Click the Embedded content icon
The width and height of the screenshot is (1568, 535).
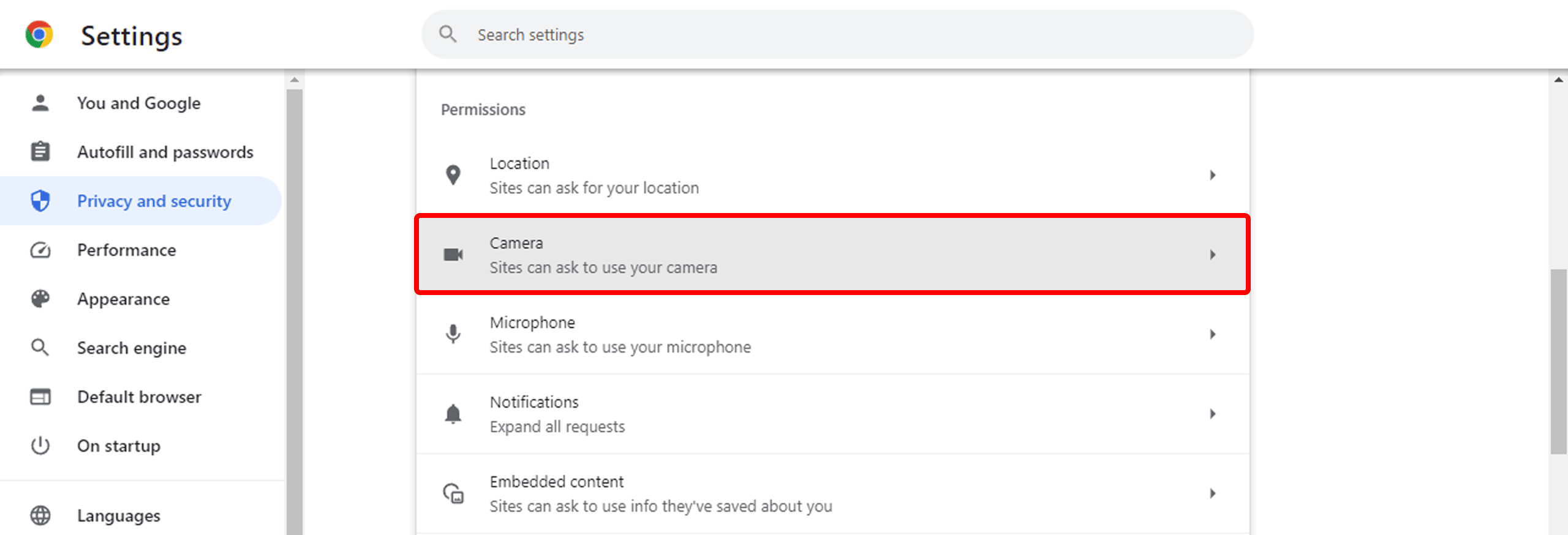(453, 493)
